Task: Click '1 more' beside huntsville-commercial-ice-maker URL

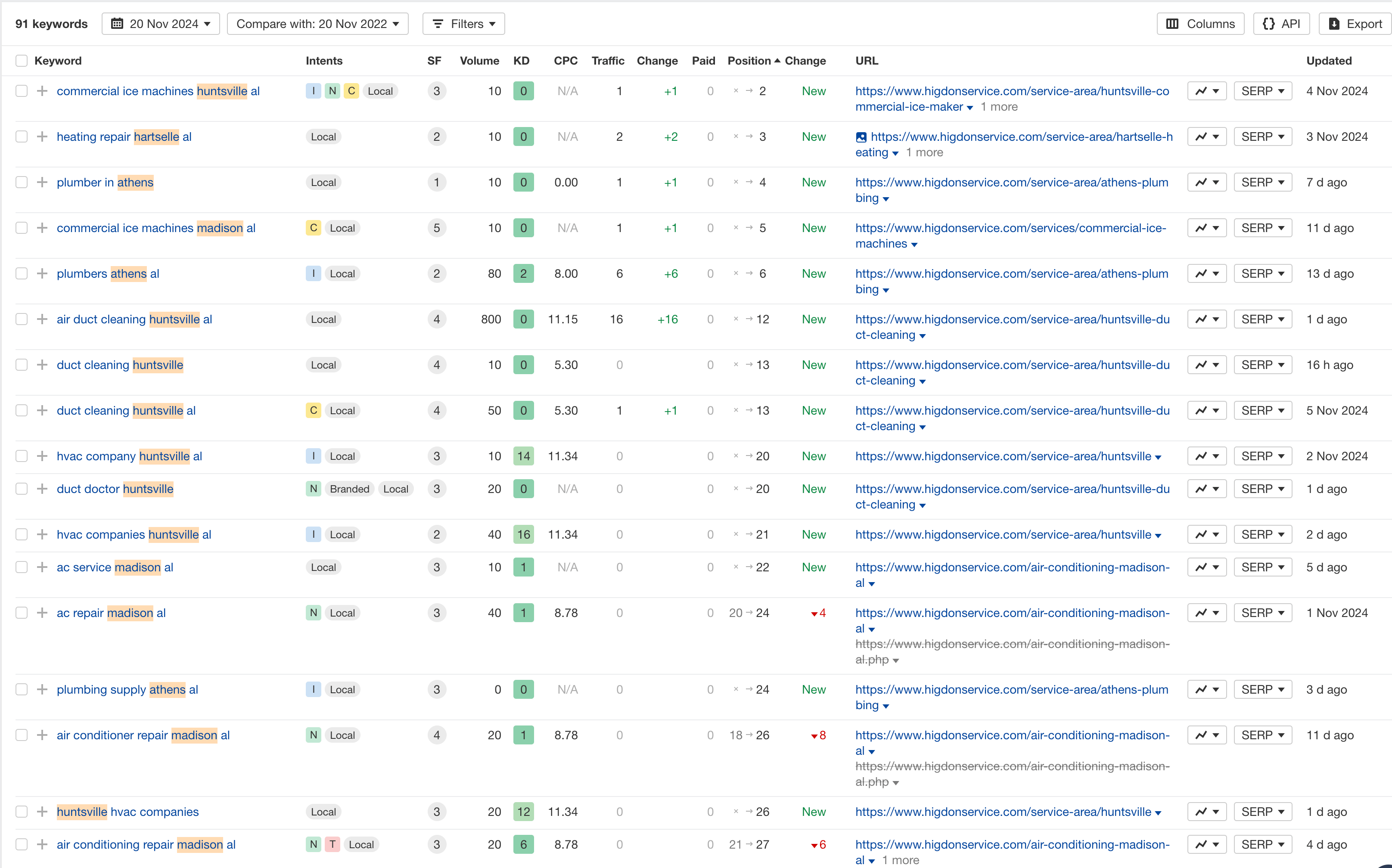Action: tap(999, 107)
